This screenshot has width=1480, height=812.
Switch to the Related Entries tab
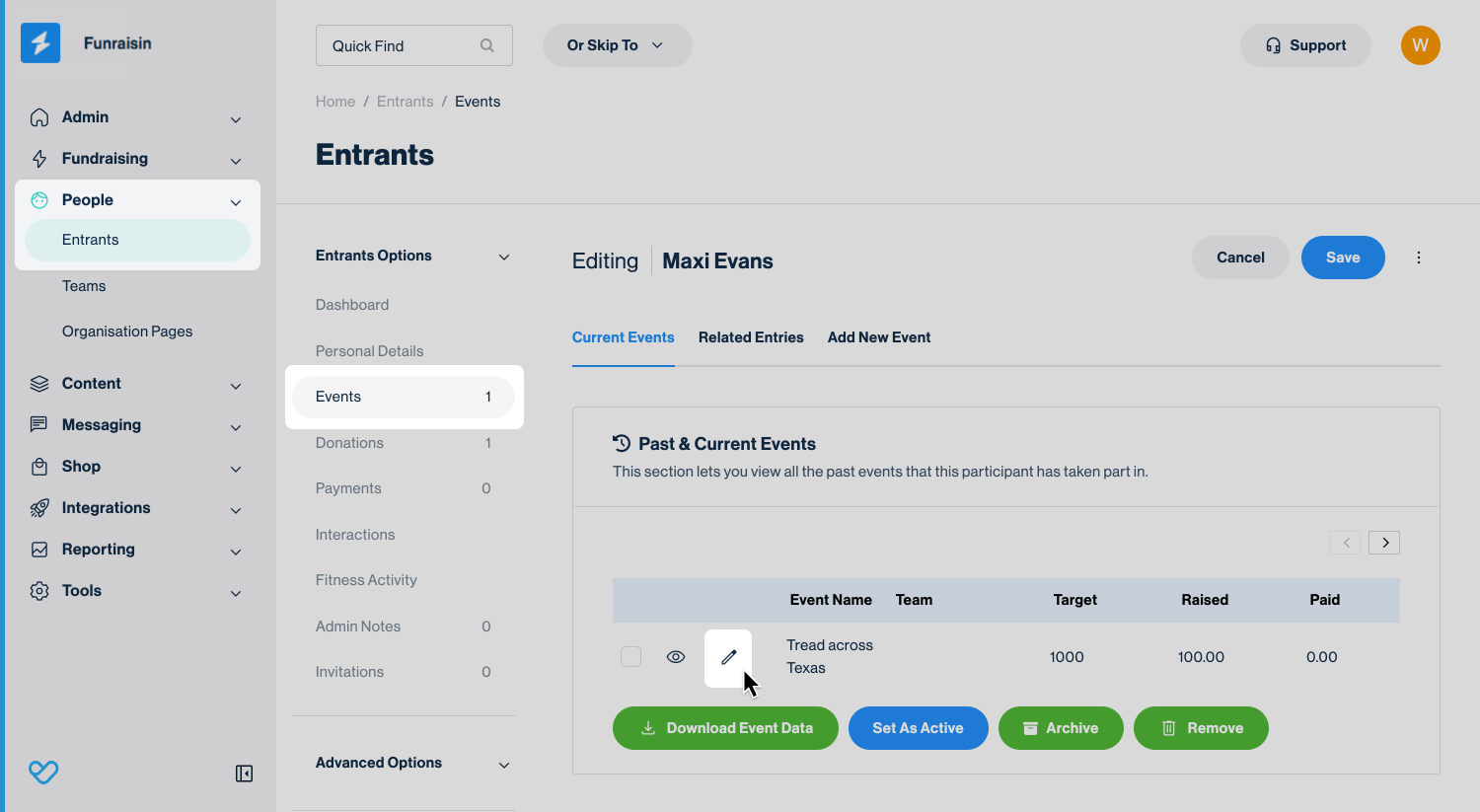click(x=751, y=337)
